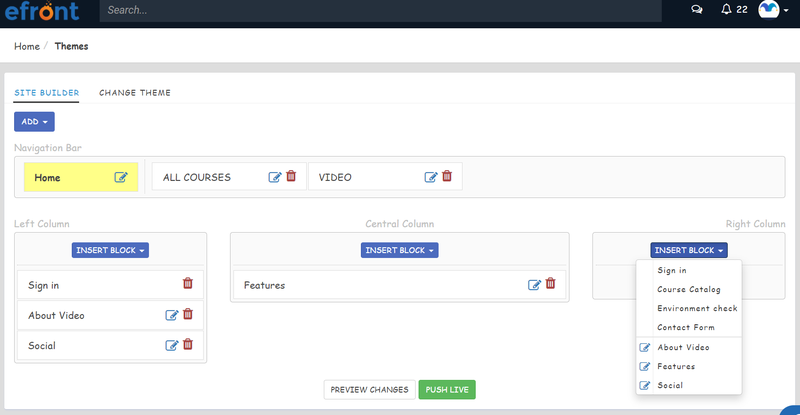Click the Central Column label
This screenshot has width=800, height=415.
click(399, 224)
